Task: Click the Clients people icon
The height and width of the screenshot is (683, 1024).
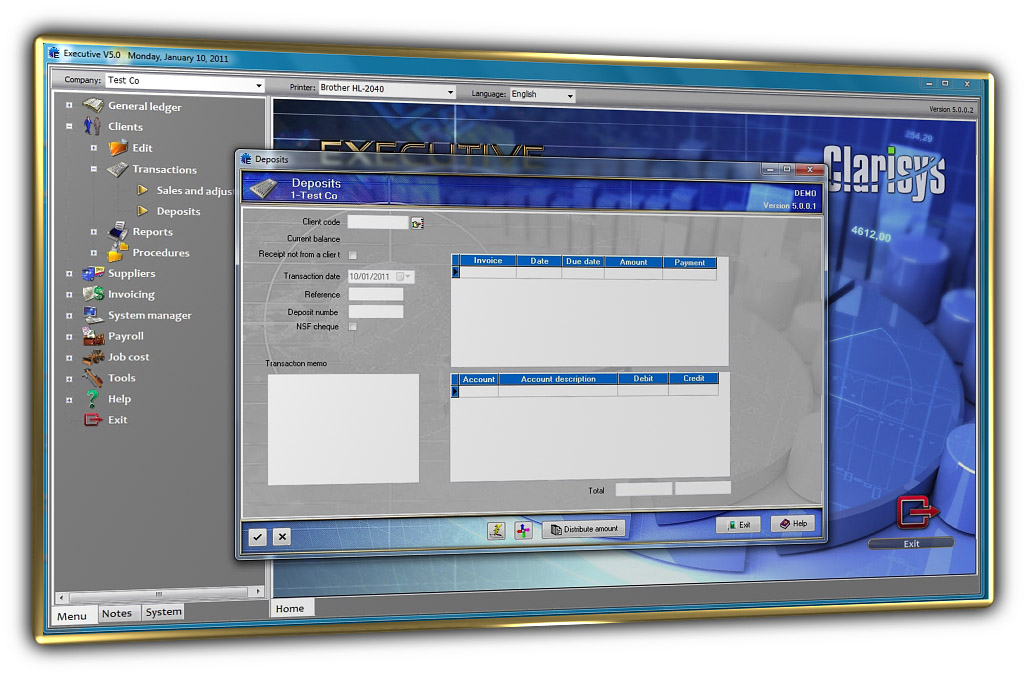Action: pyautogui.click(x=92, y=125)
